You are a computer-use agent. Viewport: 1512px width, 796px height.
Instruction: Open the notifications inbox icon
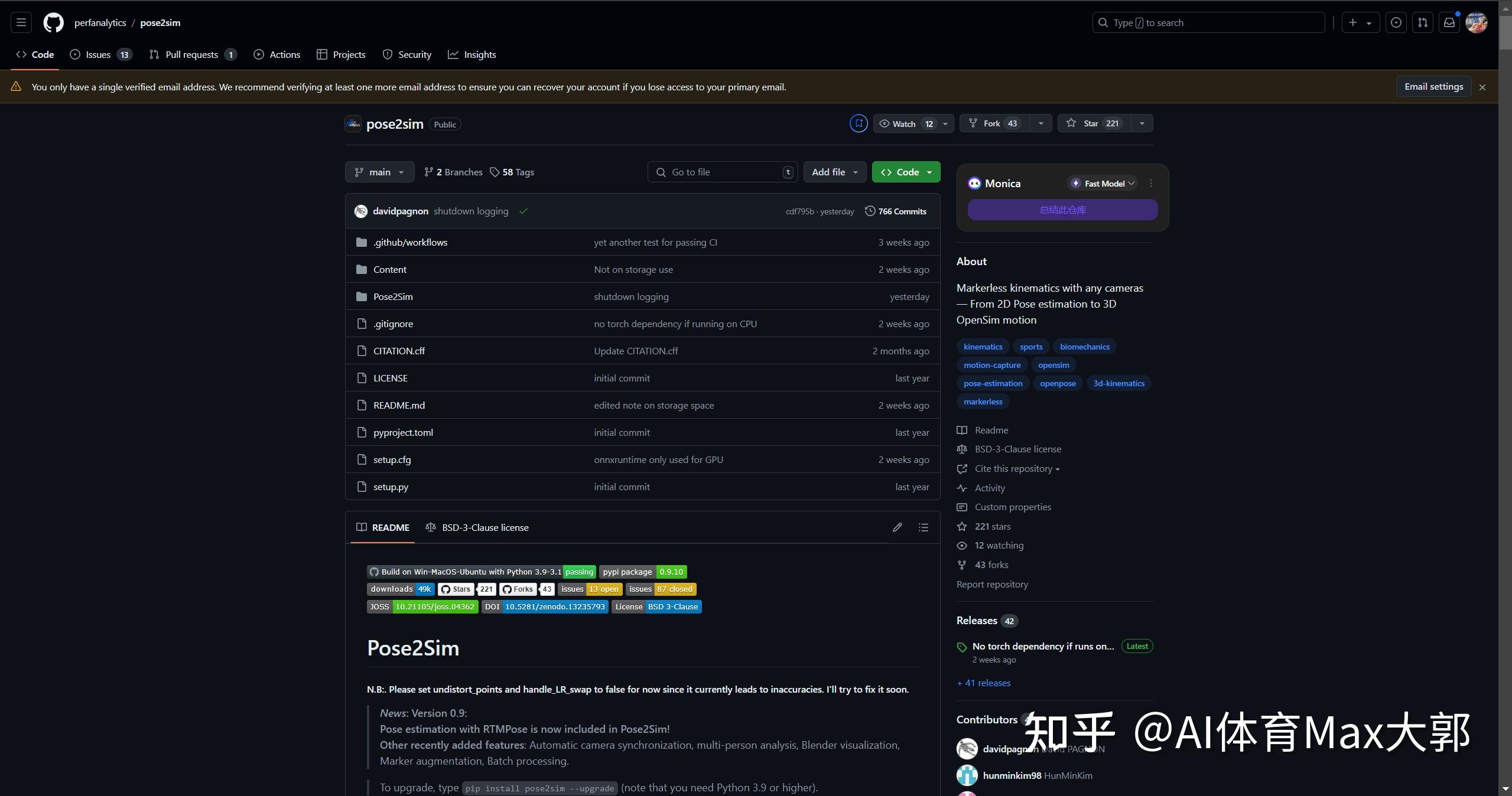point(1449,22)
